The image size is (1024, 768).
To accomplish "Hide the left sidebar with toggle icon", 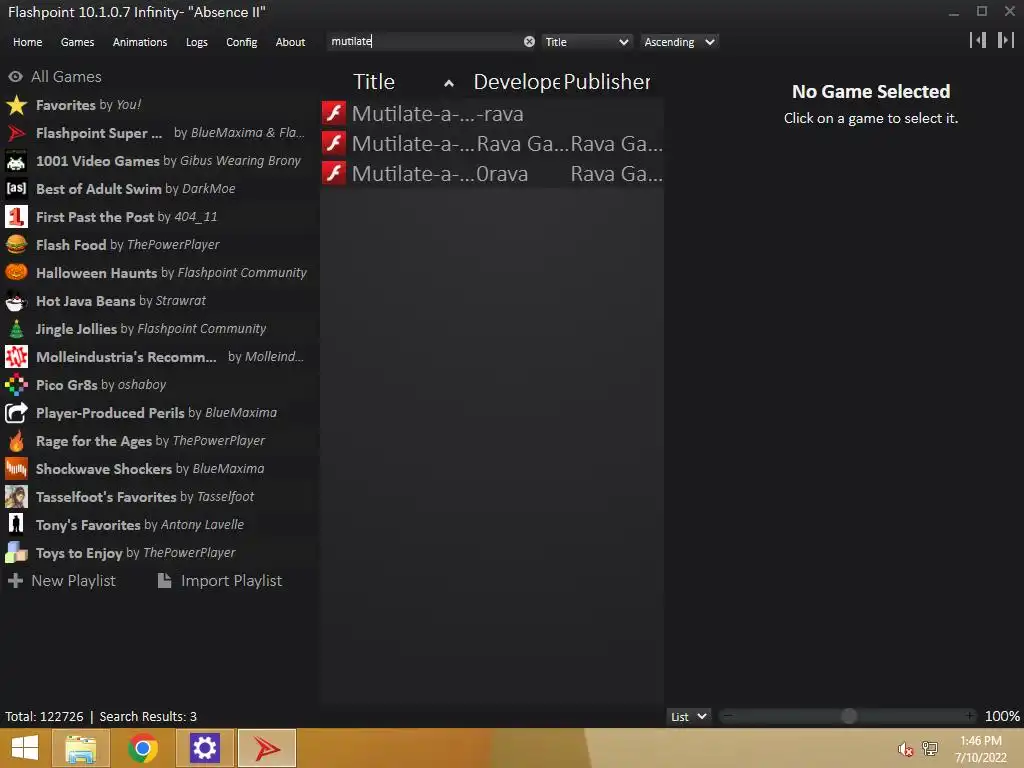I will point(978,40).
